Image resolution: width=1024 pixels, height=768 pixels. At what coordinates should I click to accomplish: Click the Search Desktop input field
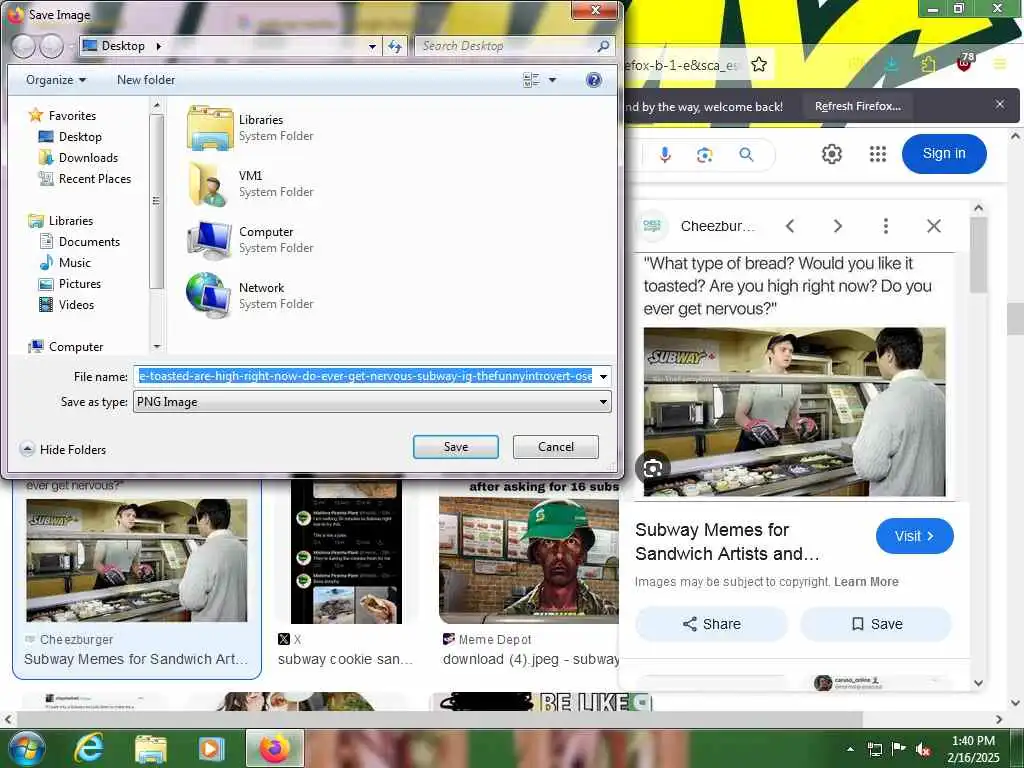coord(506,46)
